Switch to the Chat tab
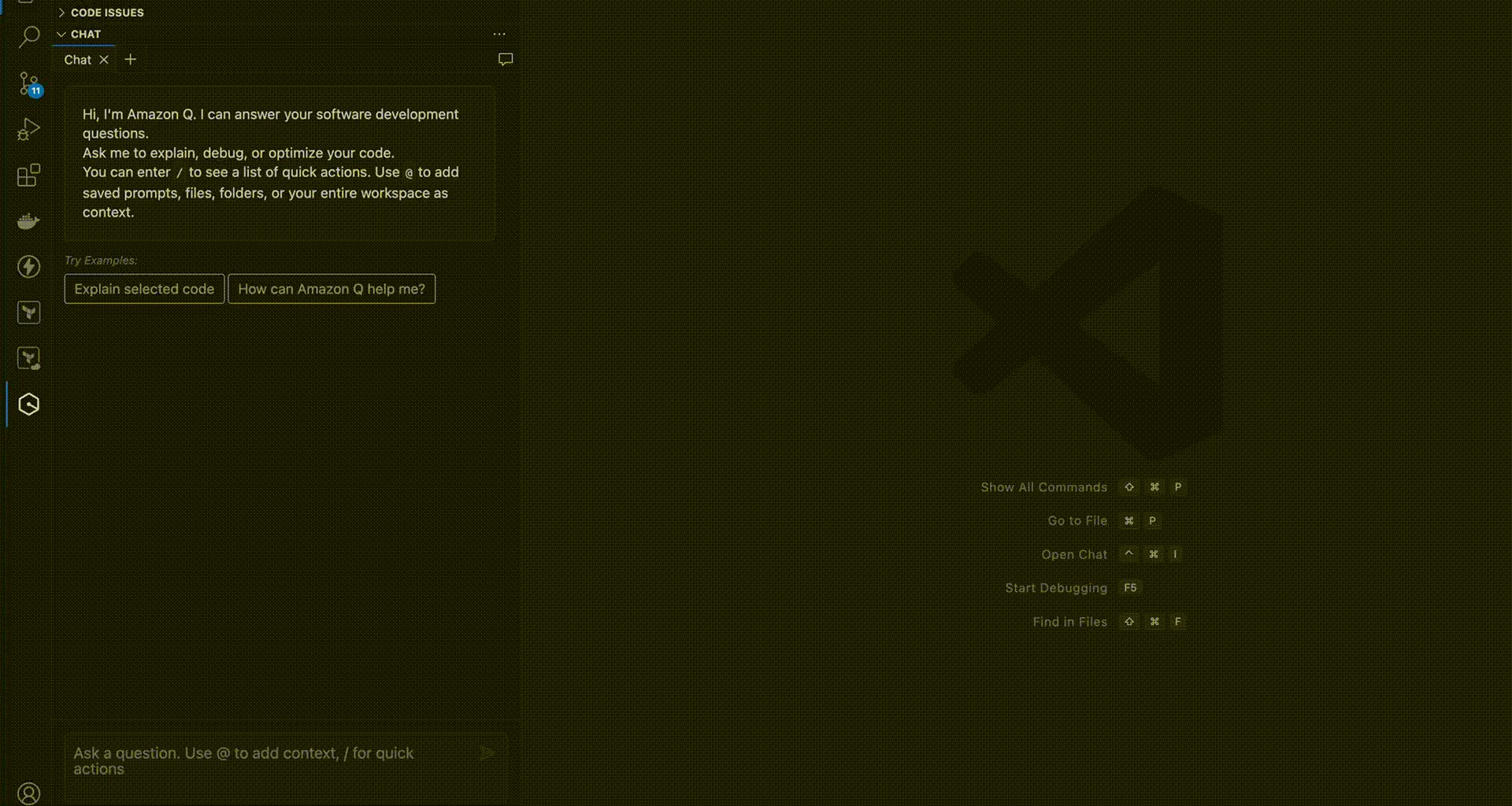Screen dimensions: 1512x806 [x=78, y=60]
